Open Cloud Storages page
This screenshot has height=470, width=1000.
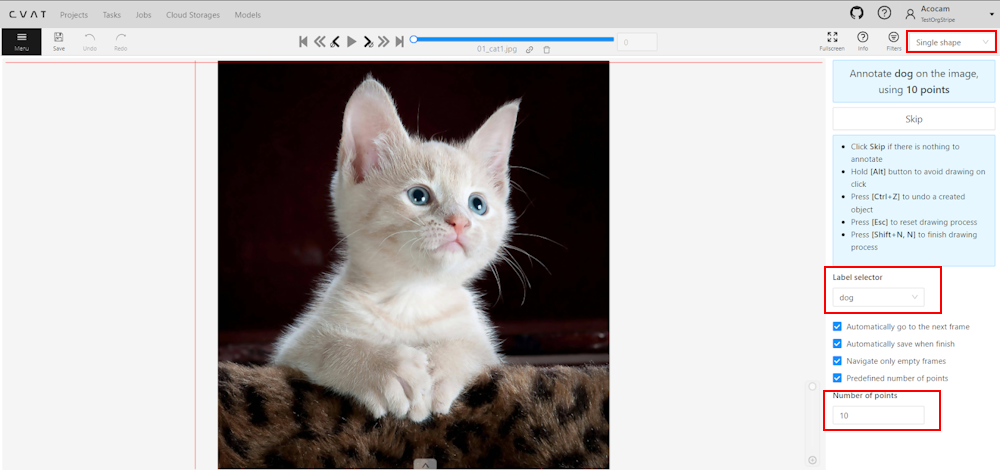coord(194,15)
